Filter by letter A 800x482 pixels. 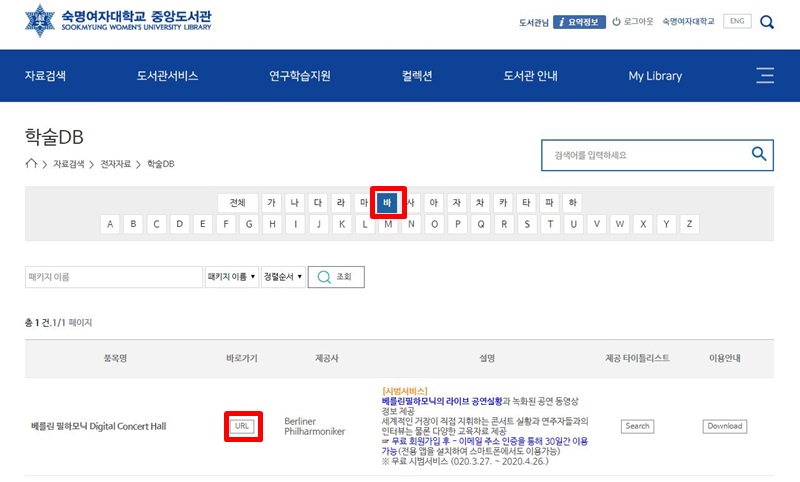110,224
